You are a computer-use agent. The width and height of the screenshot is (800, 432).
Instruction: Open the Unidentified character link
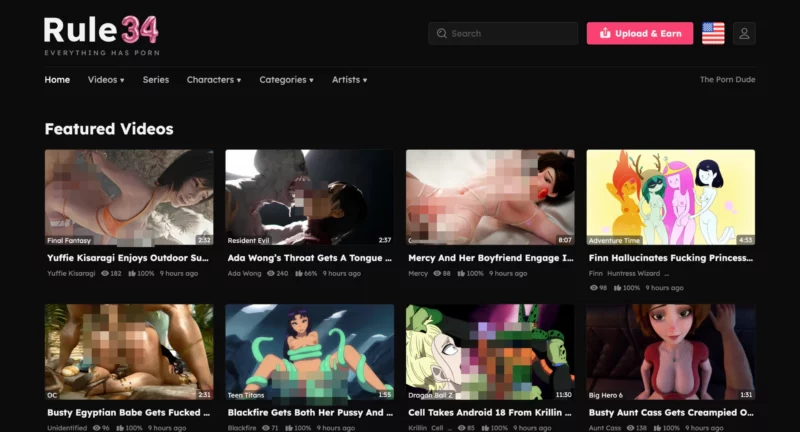click(x=67, y=428)
